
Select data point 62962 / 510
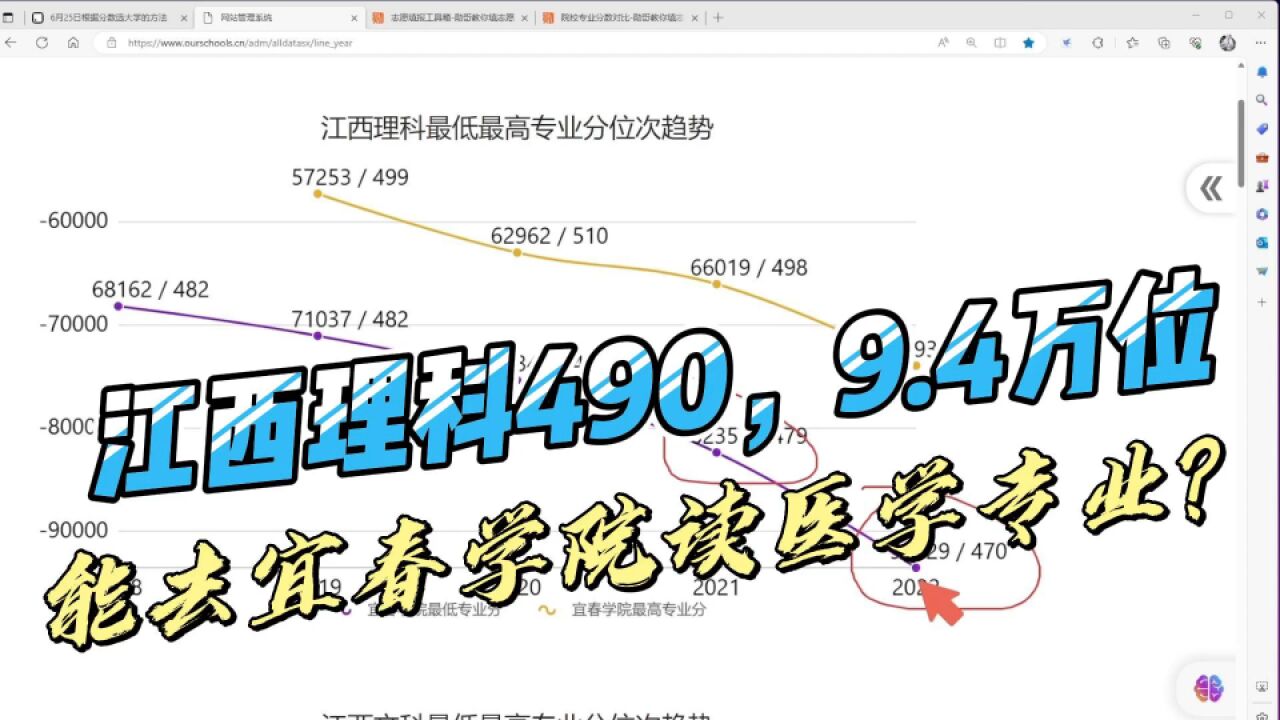tap(517, 252)
